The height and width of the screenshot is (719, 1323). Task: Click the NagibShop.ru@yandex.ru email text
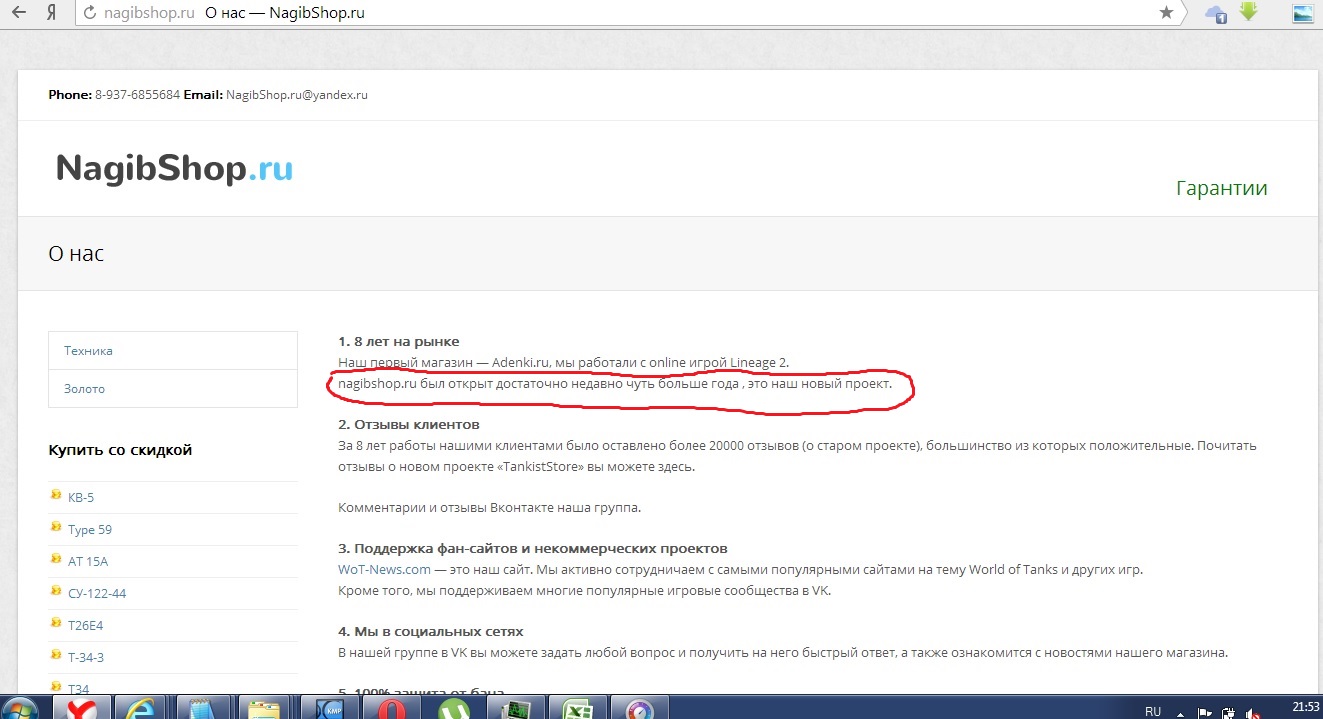coord(297,95)
